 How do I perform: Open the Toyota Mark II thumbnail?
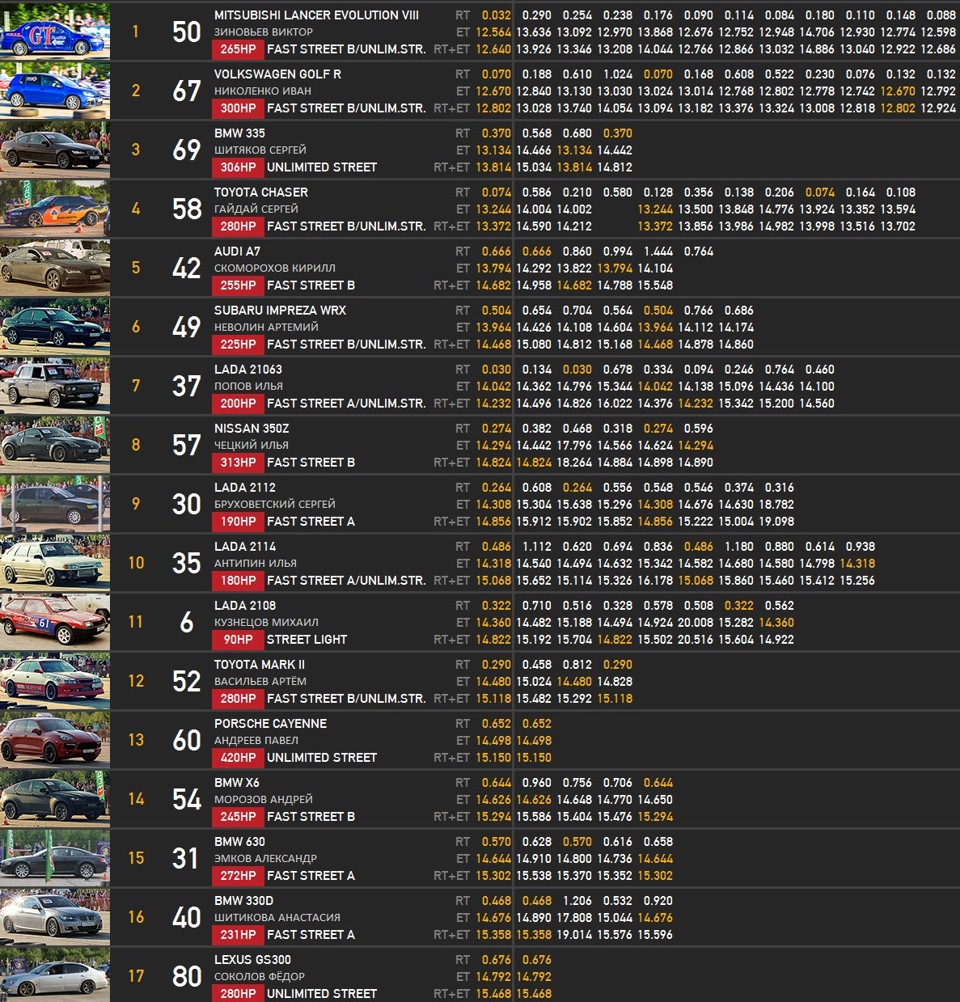[x=55, y=681]
